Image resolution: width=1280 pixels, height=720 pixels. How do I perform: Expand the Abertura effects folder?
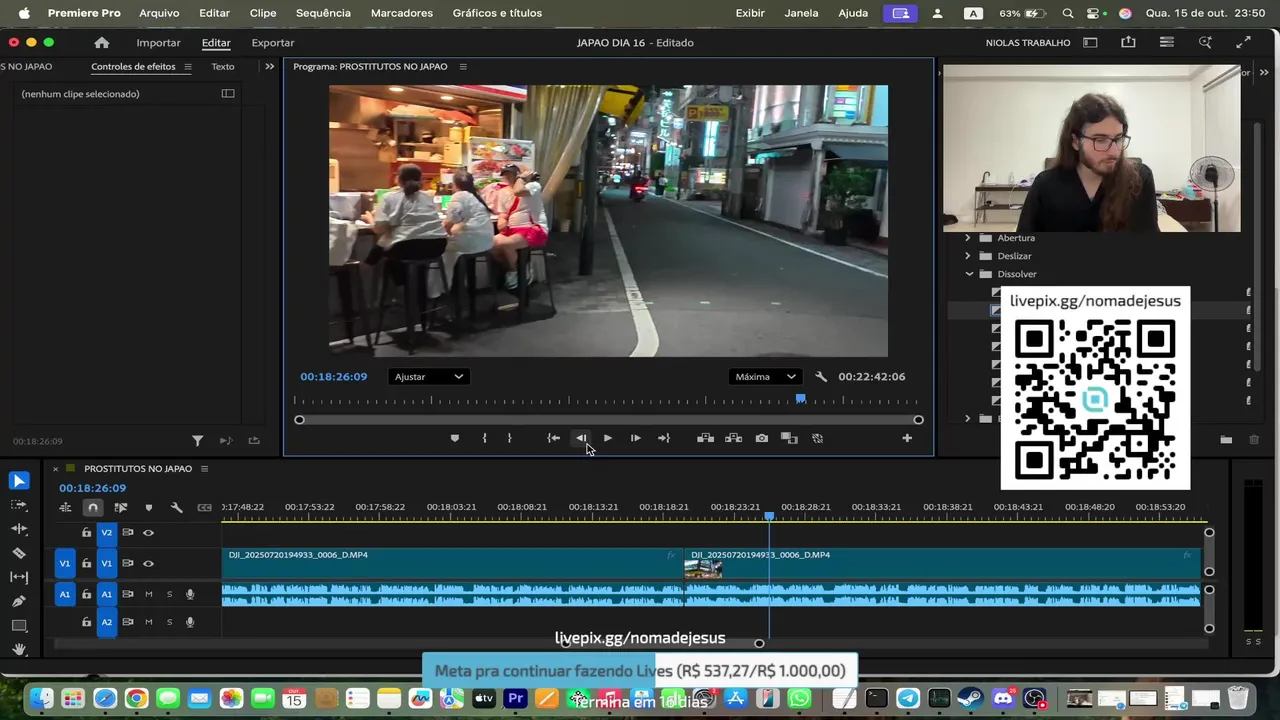coord(967,238)
